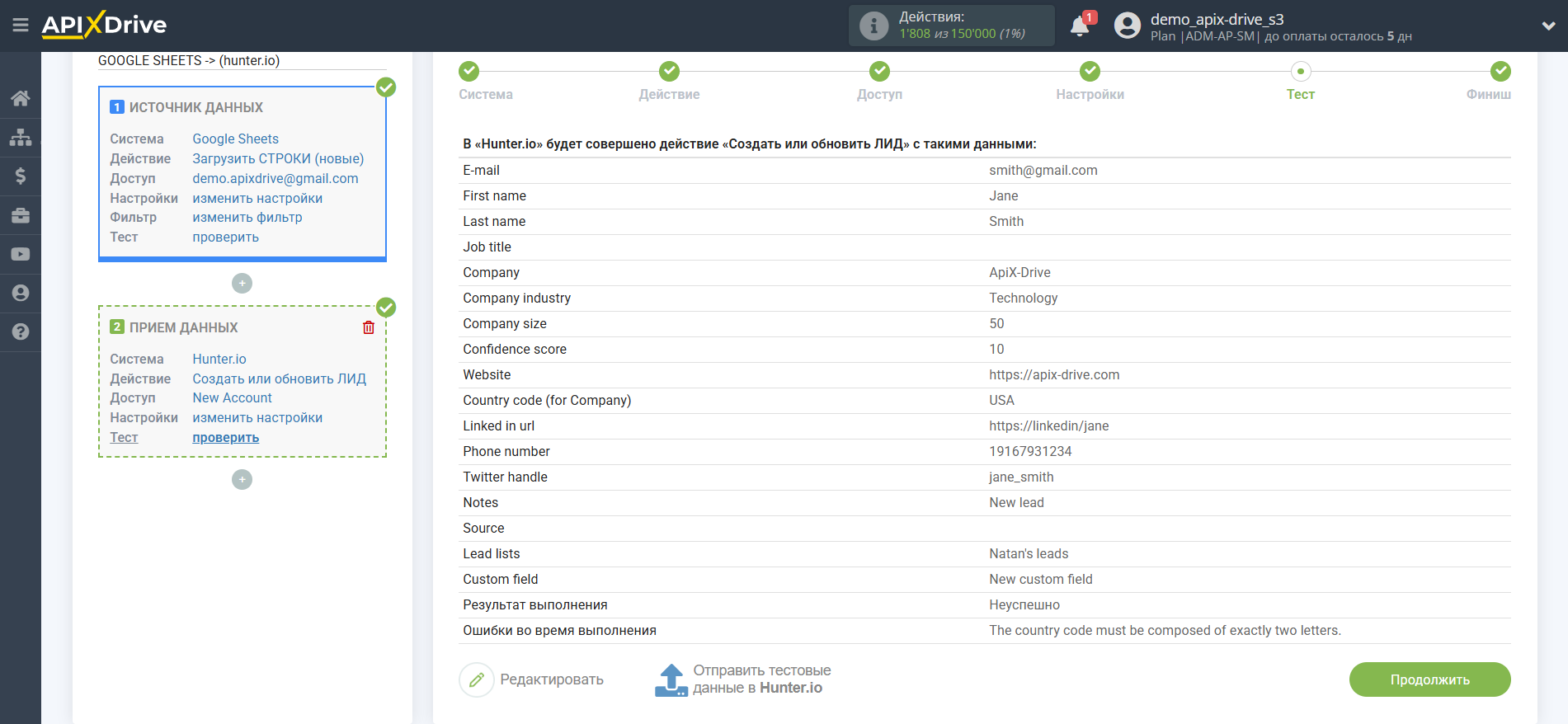Open the изменить фильтр link in the source block
The width and height of the screenshot is (1568, 724).
coord(247,218)
